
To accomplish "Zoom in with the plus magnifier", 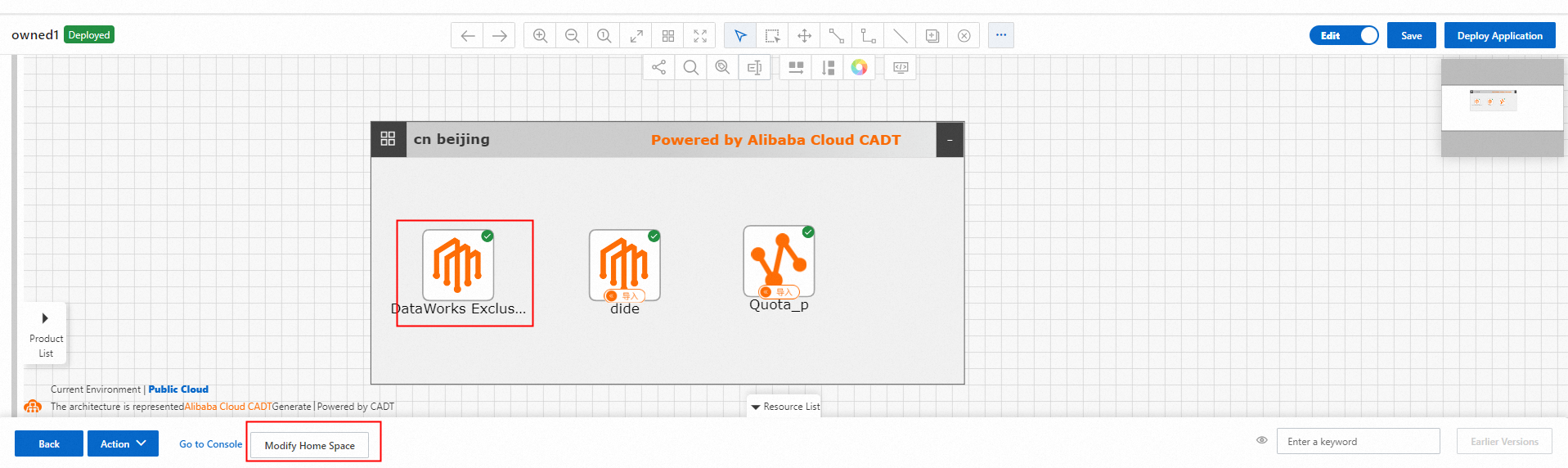I will pyautogui.click(x=540, y=36).
